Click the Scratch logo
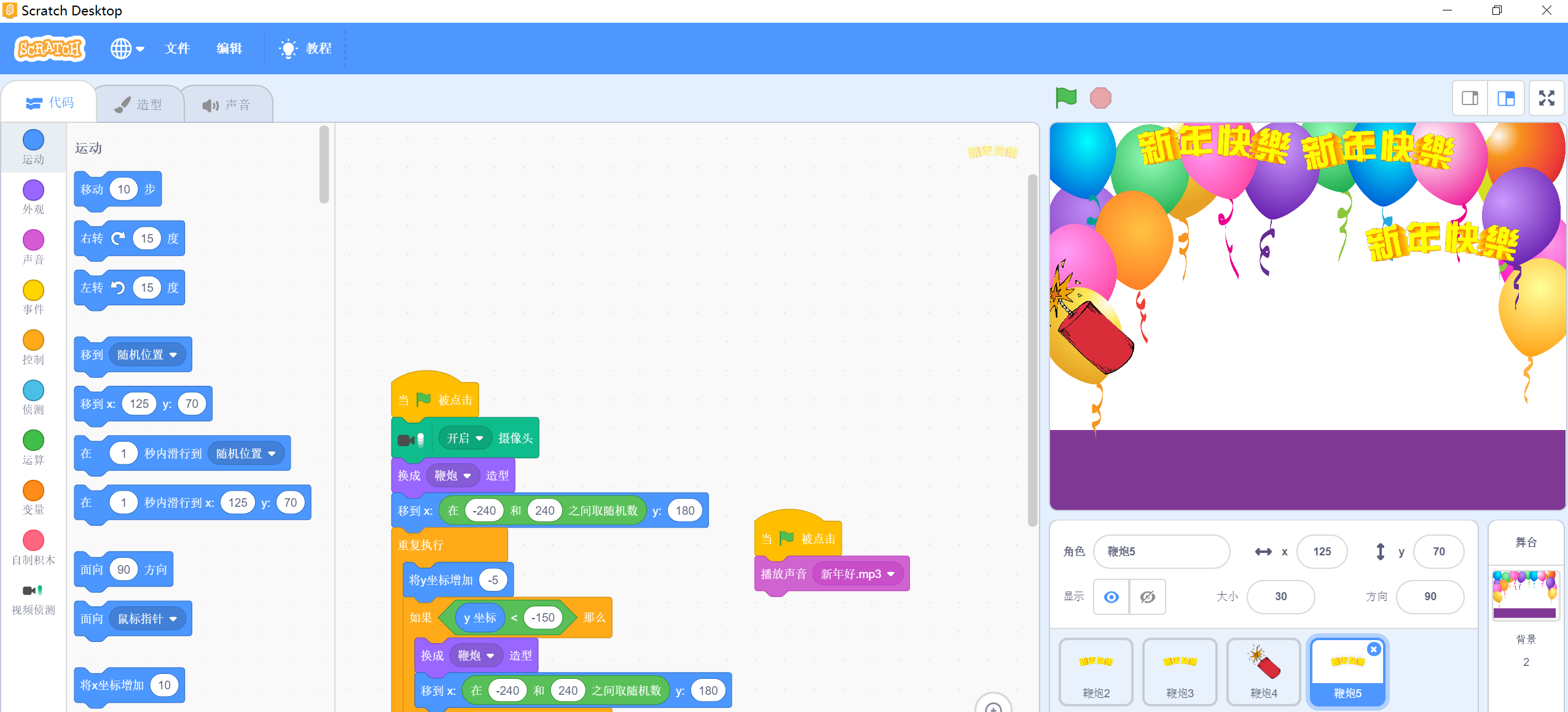Viewport: 1568px width, 712px height. click(x=49, y=49)
